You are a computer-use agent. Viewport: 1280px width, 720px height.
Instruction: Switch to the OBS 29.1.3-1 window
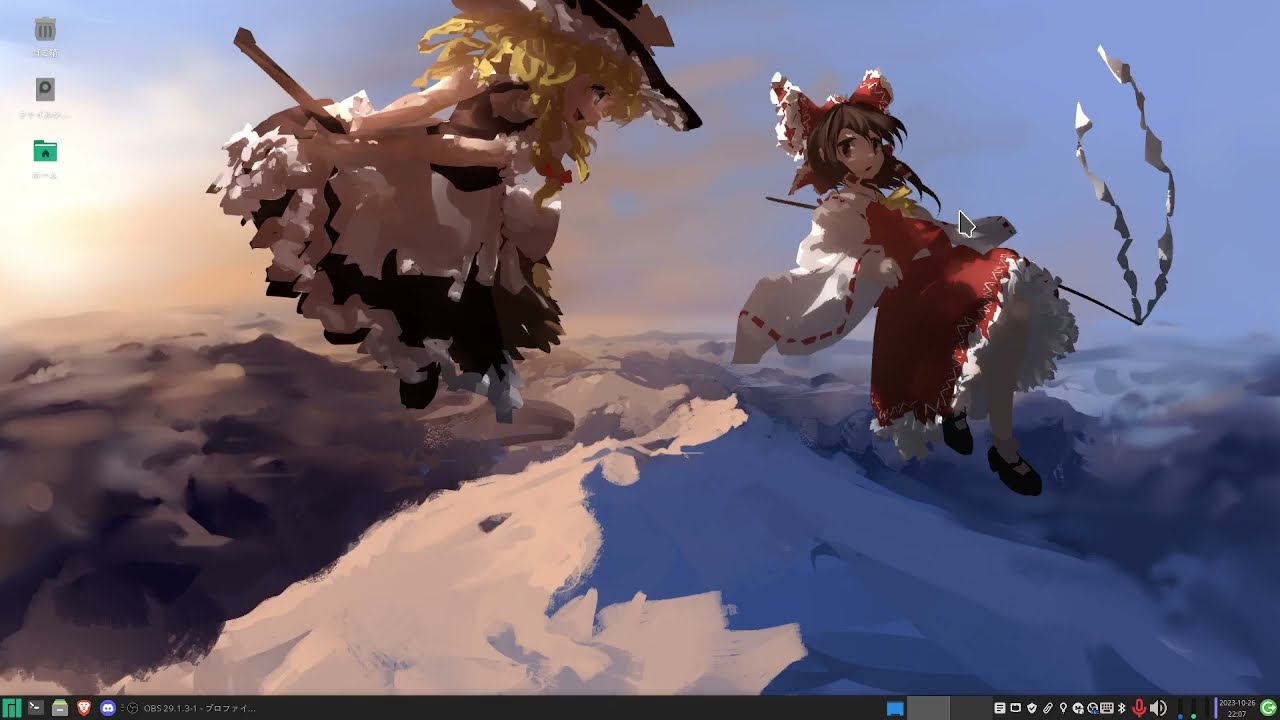click(x=191, y=708)
